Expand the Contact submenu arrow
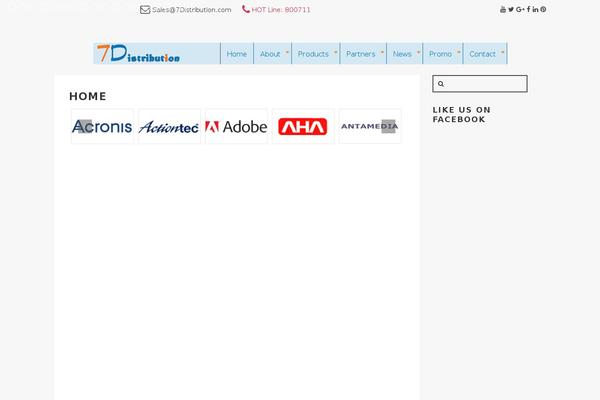This screenshot has height=400, width=600. click(502, 52)
